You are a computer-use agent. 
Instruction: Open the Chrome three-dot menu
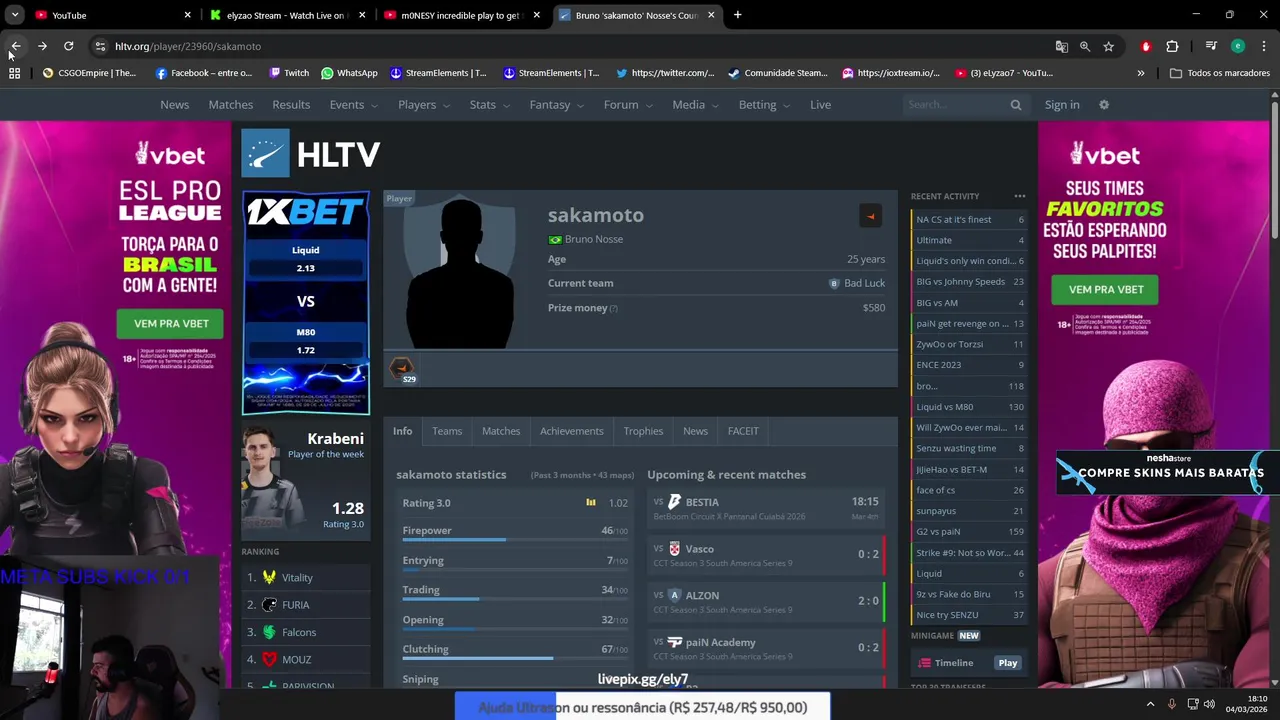1264,46
